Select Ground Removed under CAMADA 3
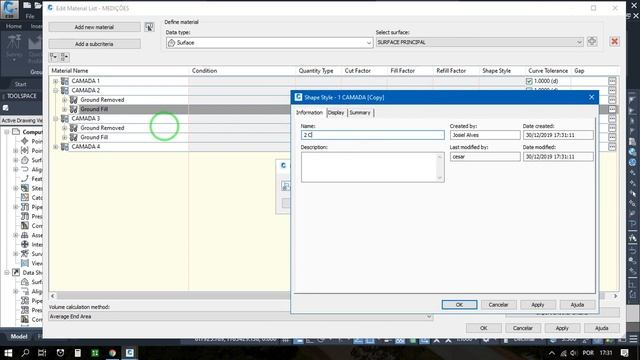 pos(102,128)
